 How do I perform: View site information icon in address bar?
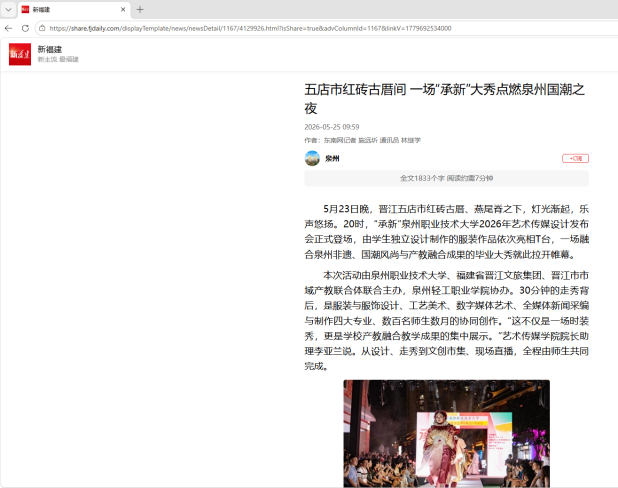(x=42, y=28)
